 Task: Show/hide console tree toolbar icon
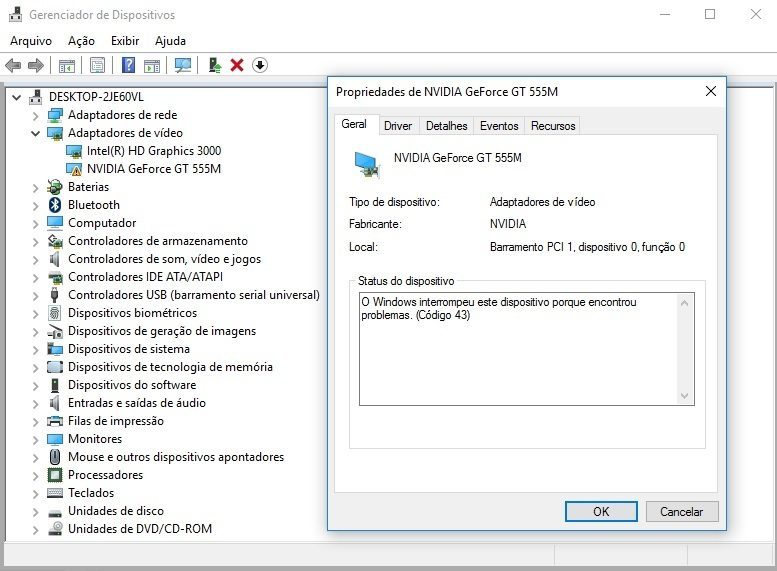point(66,65)
